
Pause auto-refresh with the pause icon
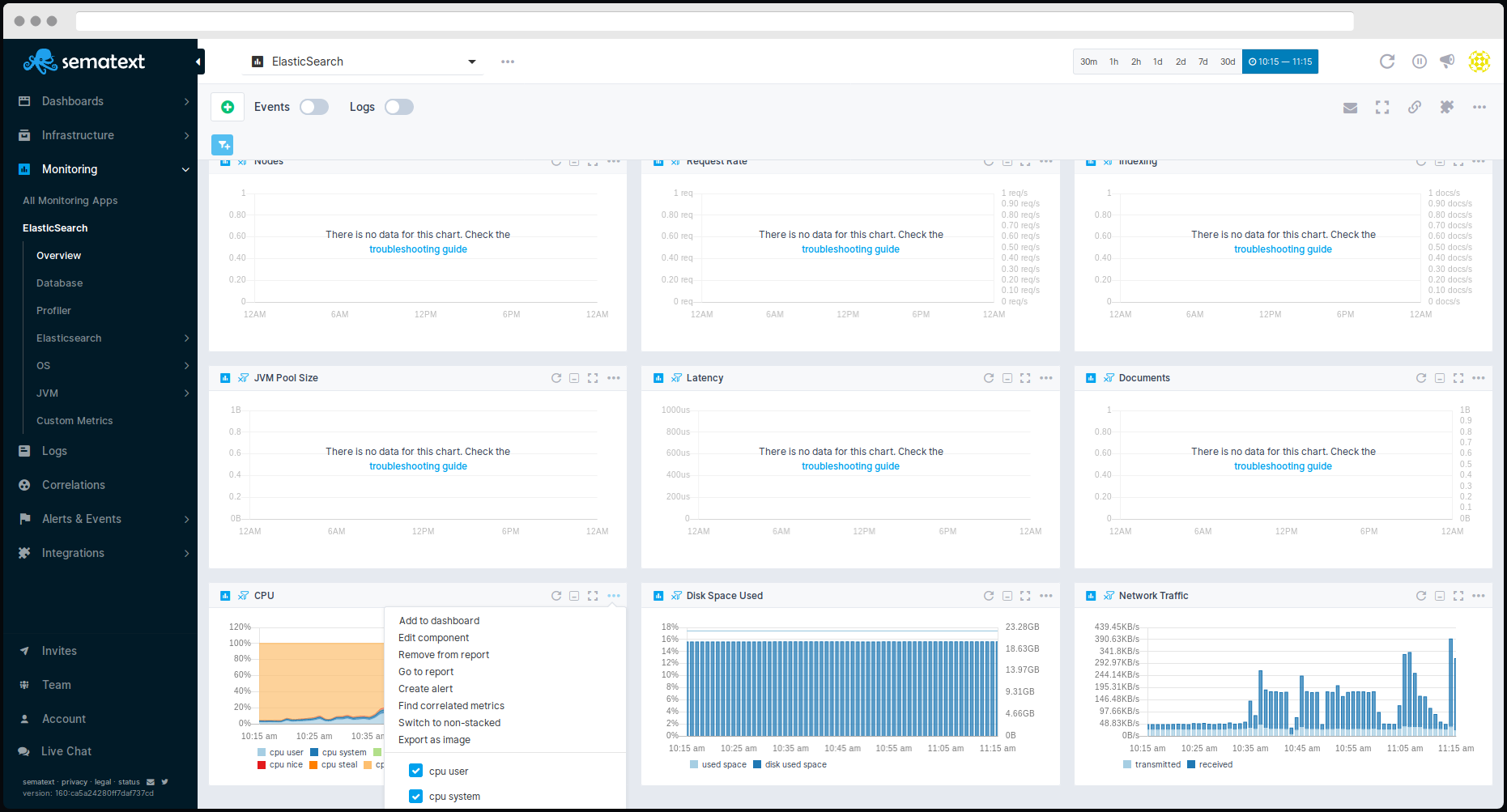pos(1419,62)
